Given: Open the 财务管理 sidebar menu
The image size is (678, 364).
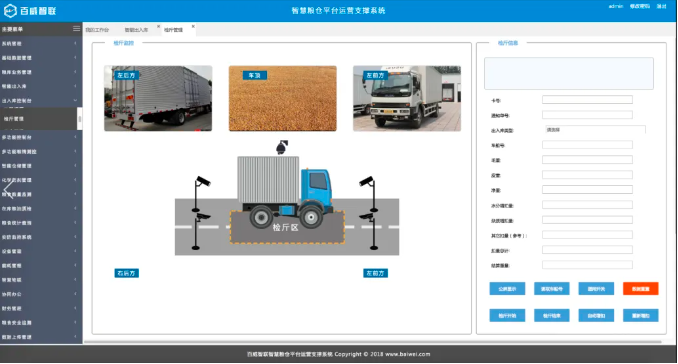Looking at the screenshot, I should 41,309.
